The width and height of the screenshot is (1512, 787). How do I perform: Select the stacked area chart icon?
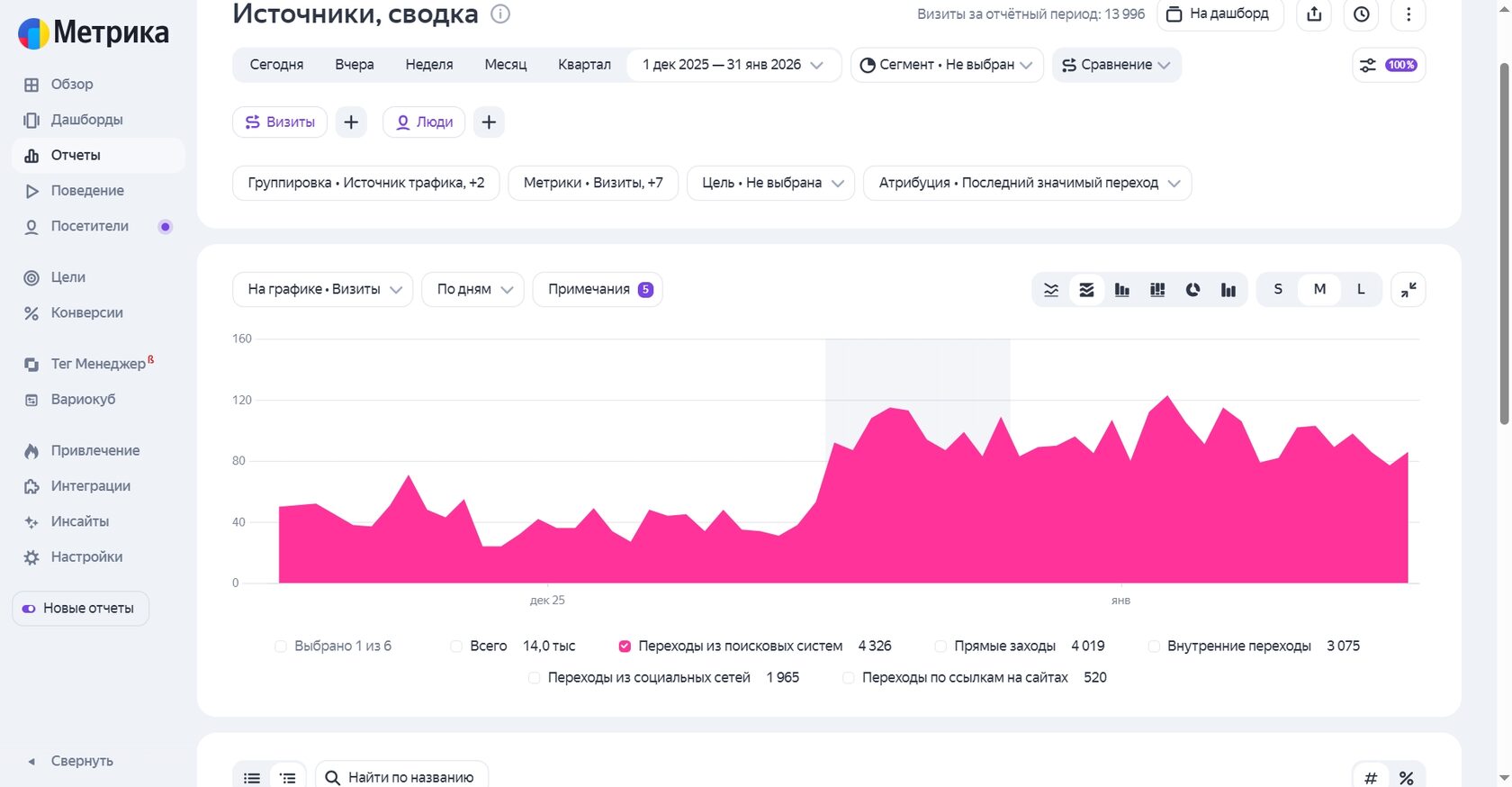1086,290
